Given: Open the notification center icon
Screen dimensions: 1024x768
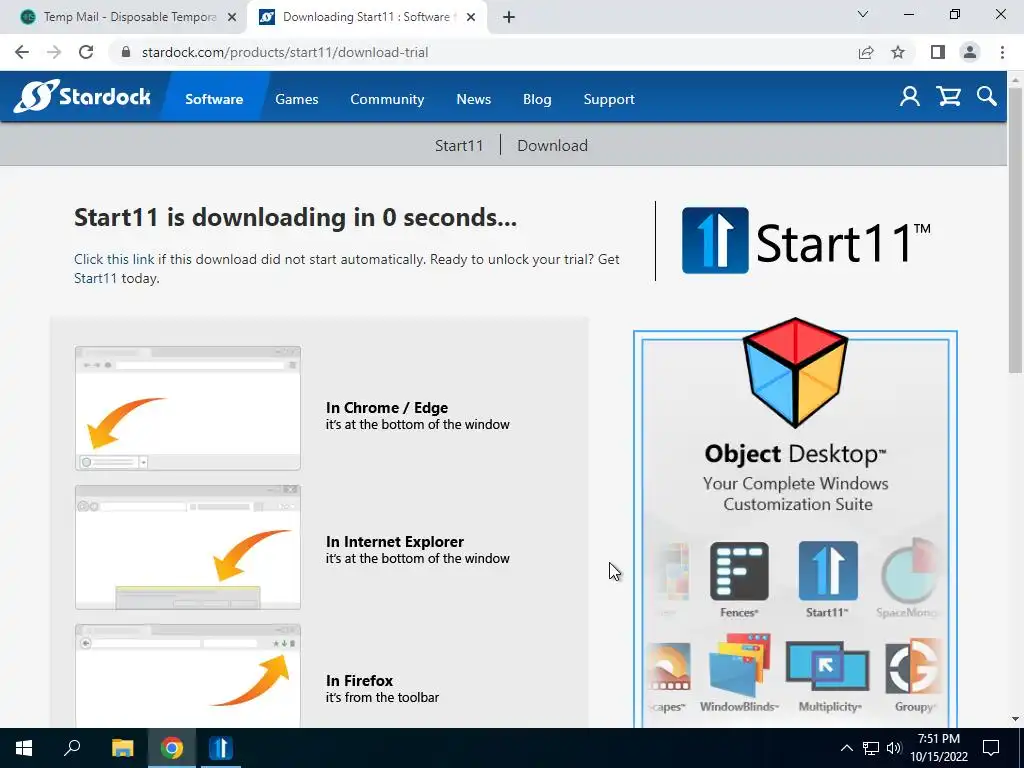Looking at the screenshot, I should point(991,748).
